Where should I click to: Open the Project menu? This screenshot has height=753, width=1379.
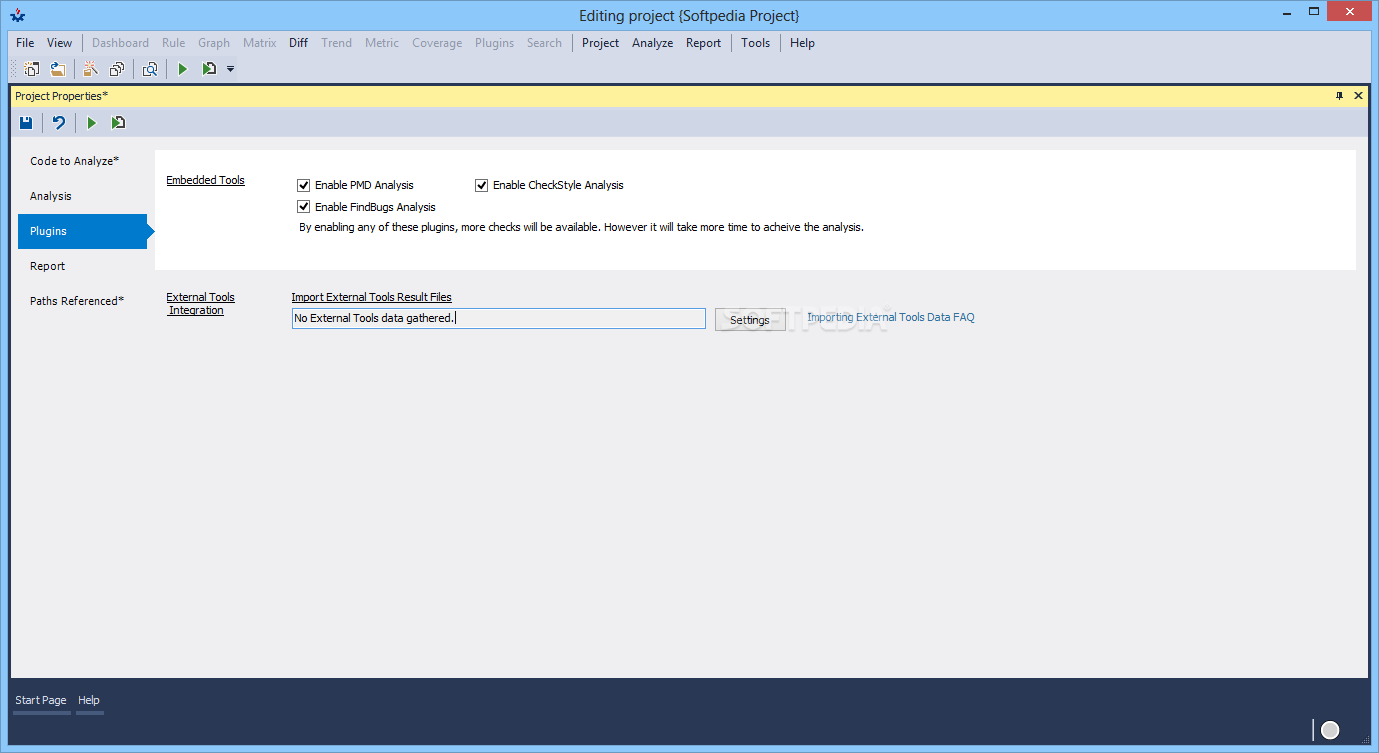tap(600, 43)
